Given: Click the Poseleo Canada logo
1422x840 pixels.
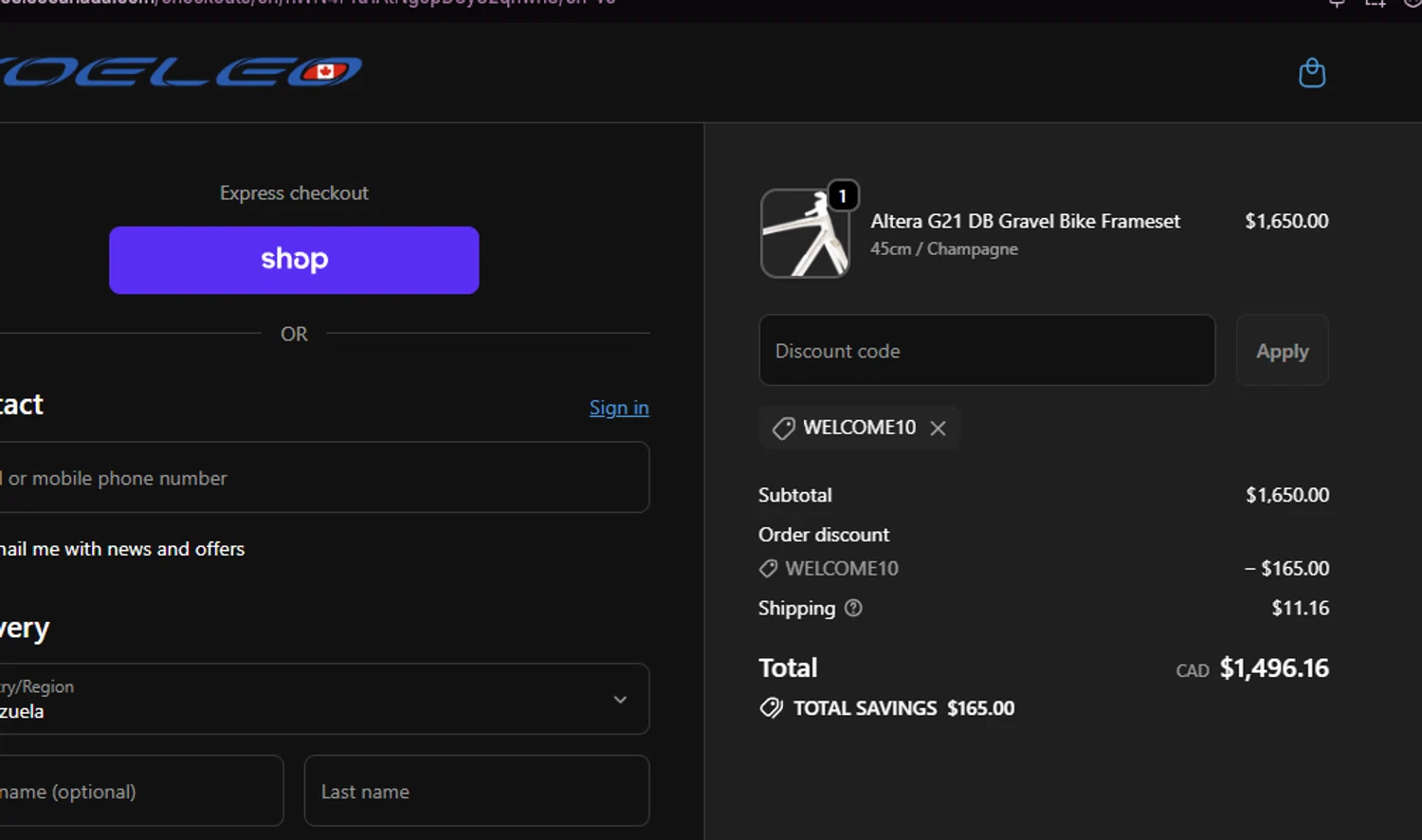Looking at the screenshot, I should (180, 72).
